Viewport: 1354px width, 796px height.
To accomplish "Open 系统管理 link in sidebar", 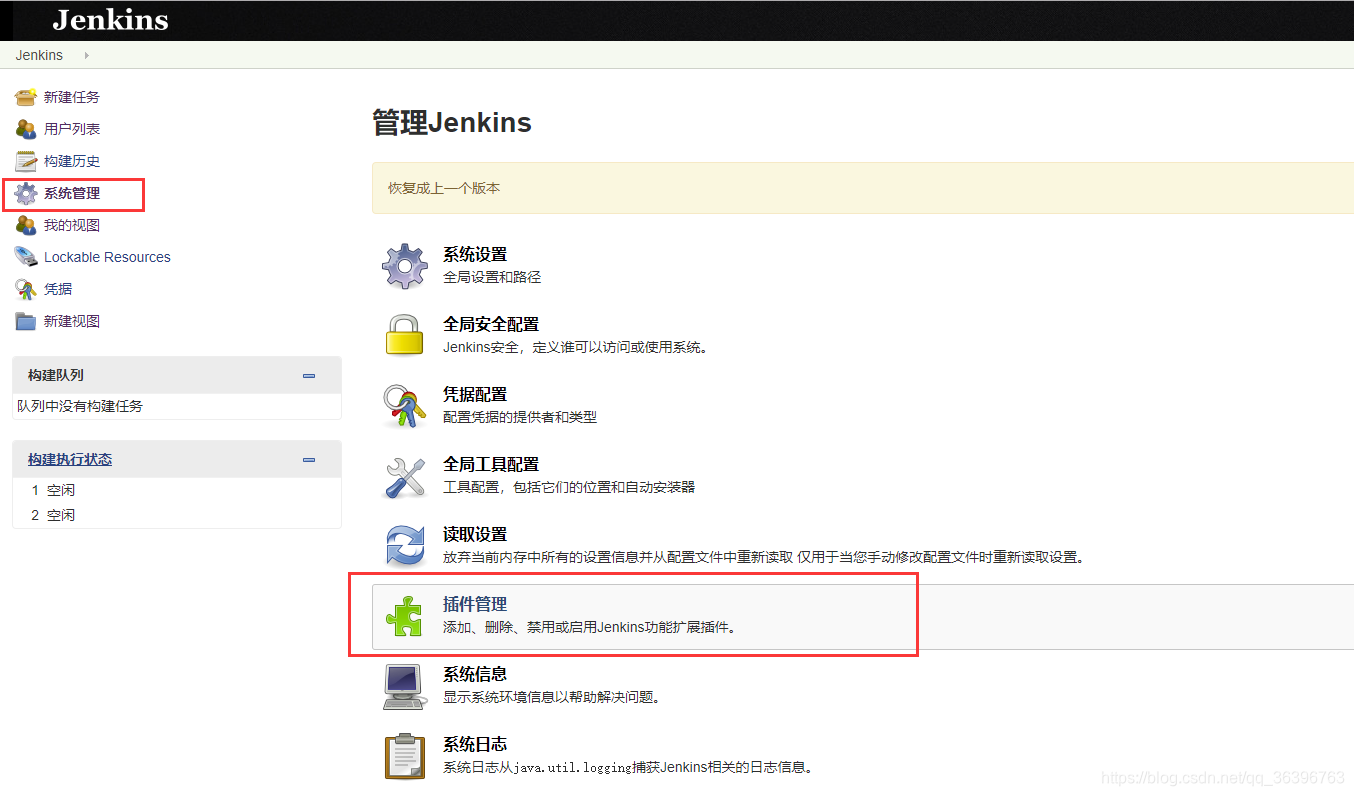I will click(x=72, y=193).
